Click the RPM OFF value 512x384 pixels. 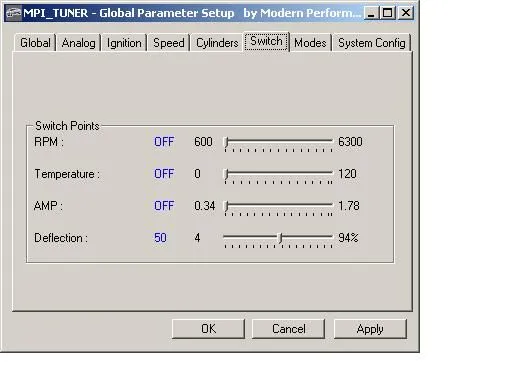(164, 142)
